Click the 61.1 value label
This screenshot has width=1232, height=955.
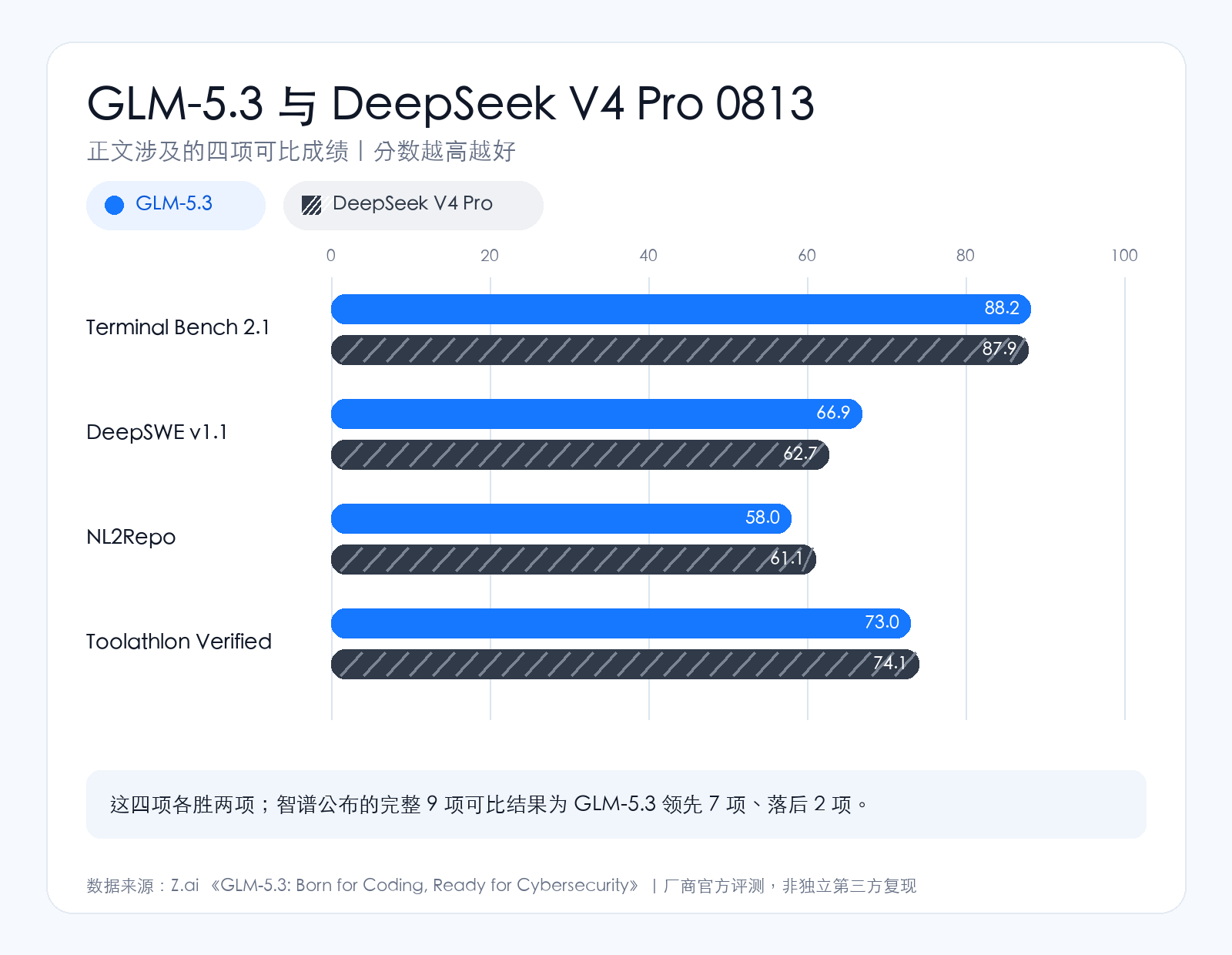coord(787,558)
